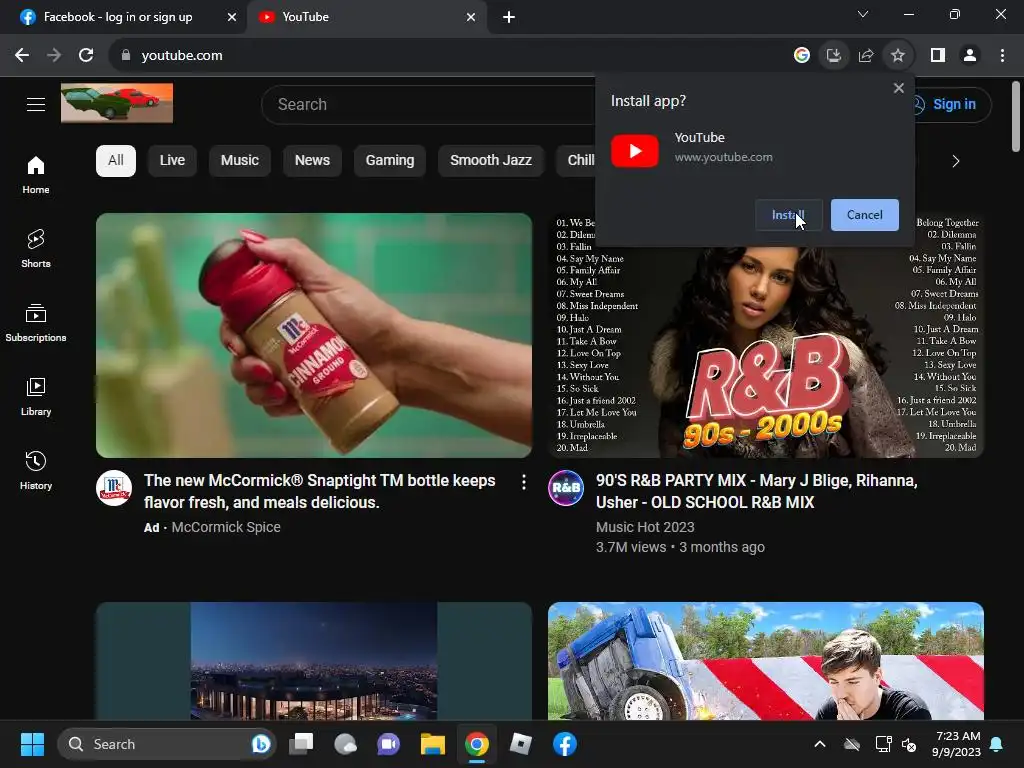Click the Sign in button

(x=952, y=104)
